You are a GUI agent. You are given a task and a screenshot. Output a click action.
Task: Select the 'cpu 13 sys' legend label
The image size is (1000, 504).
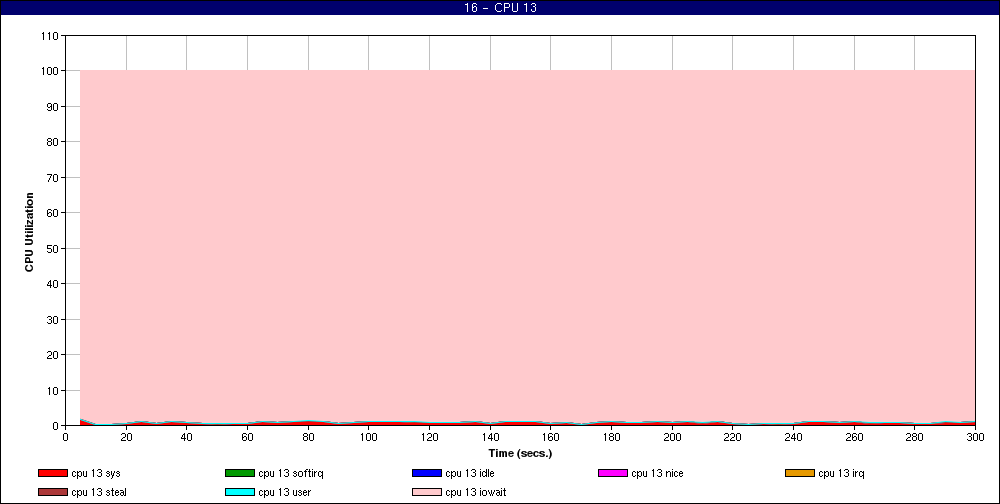(96, 473)
